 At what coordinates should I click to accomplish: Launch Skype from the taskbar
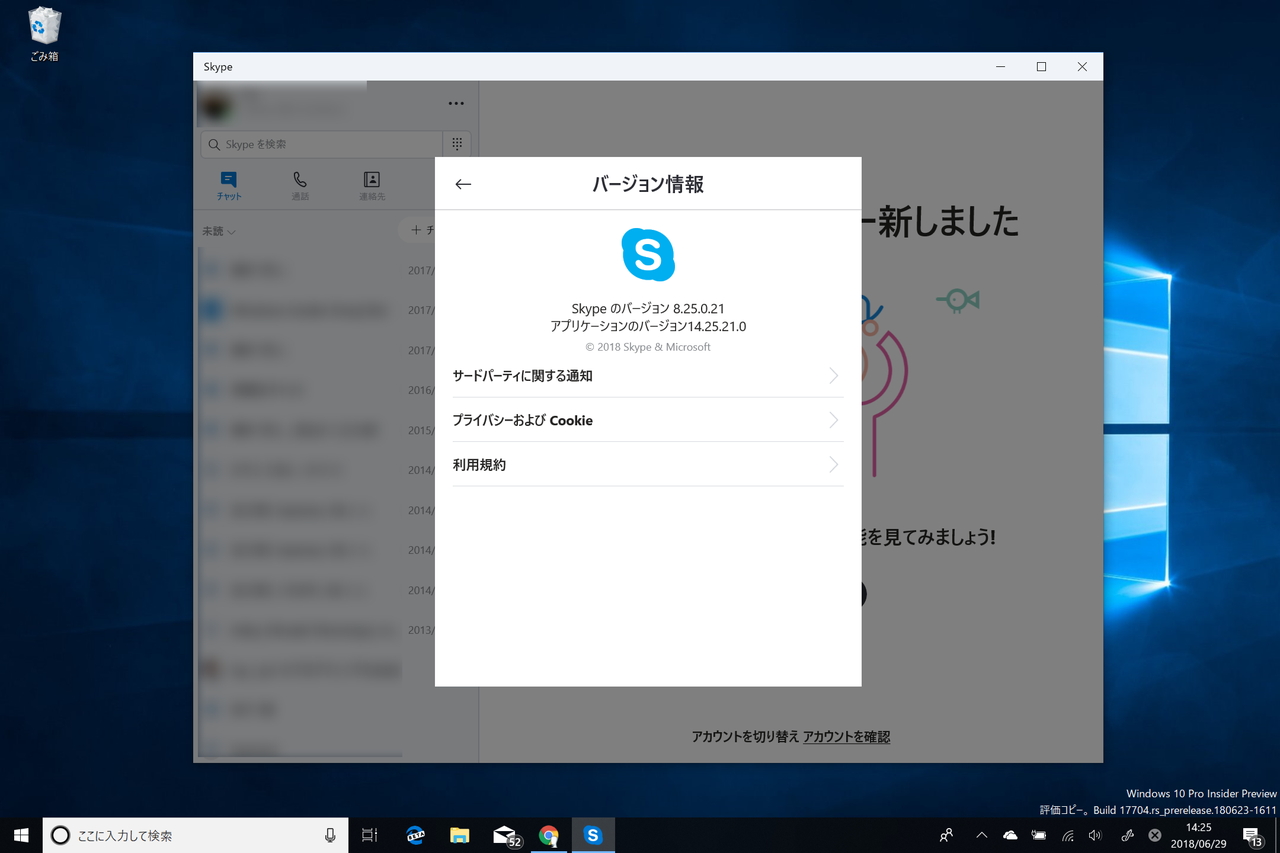593,835
